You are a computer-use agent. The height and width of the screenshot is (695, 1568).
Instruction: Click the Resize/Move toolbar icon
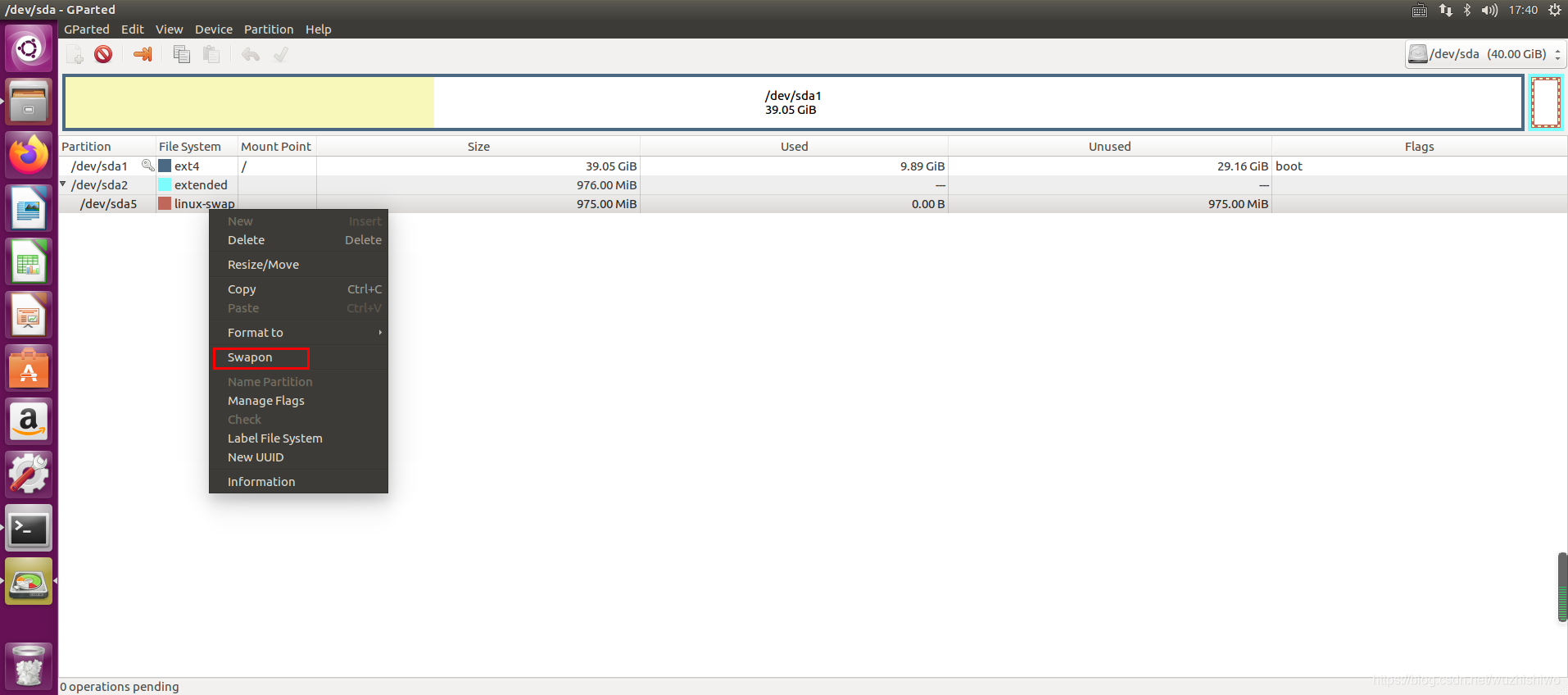click(x=143, y=54)
